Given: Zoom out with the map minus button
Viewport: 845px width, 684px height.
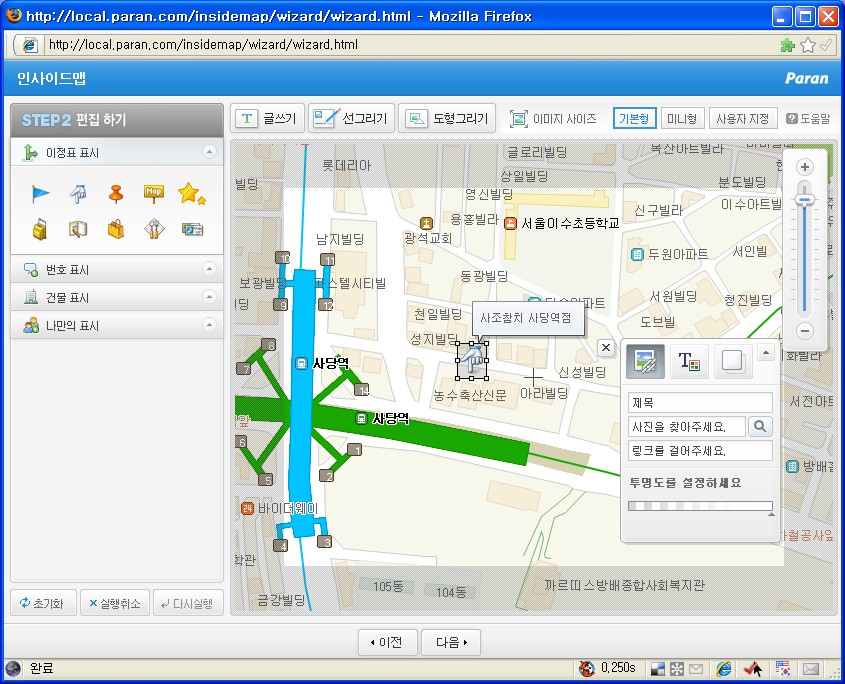Looking at the screenshot, I should tap(805, 330).
